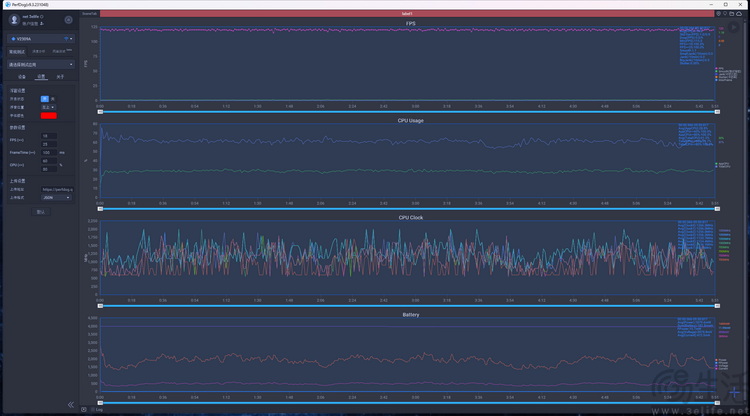This screenshot has width=750, height=416.
Task: Click the circular play record button
Action: pyautogui.click(x=734, y=28)
